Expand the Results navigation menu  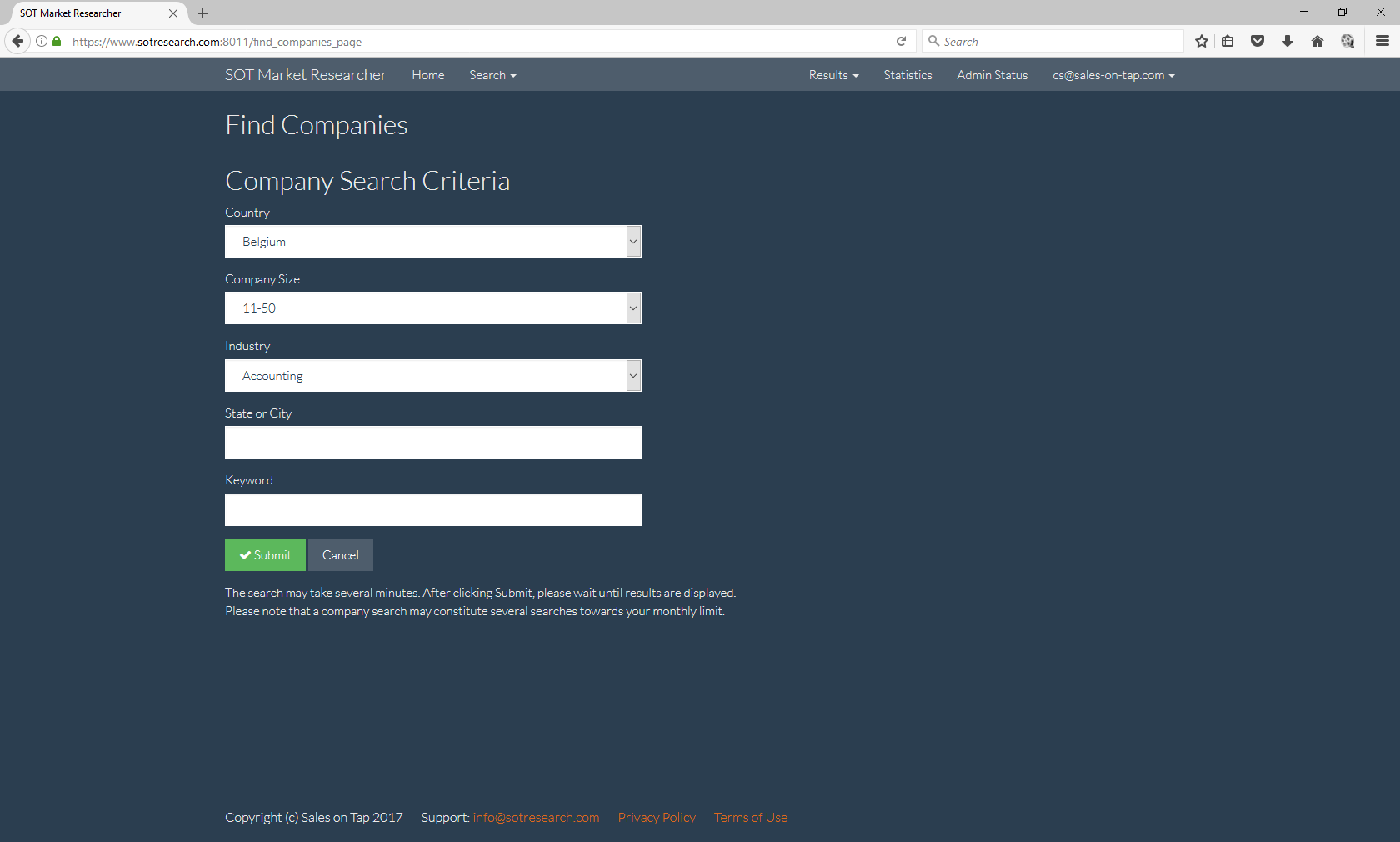(x=833, y=75)
